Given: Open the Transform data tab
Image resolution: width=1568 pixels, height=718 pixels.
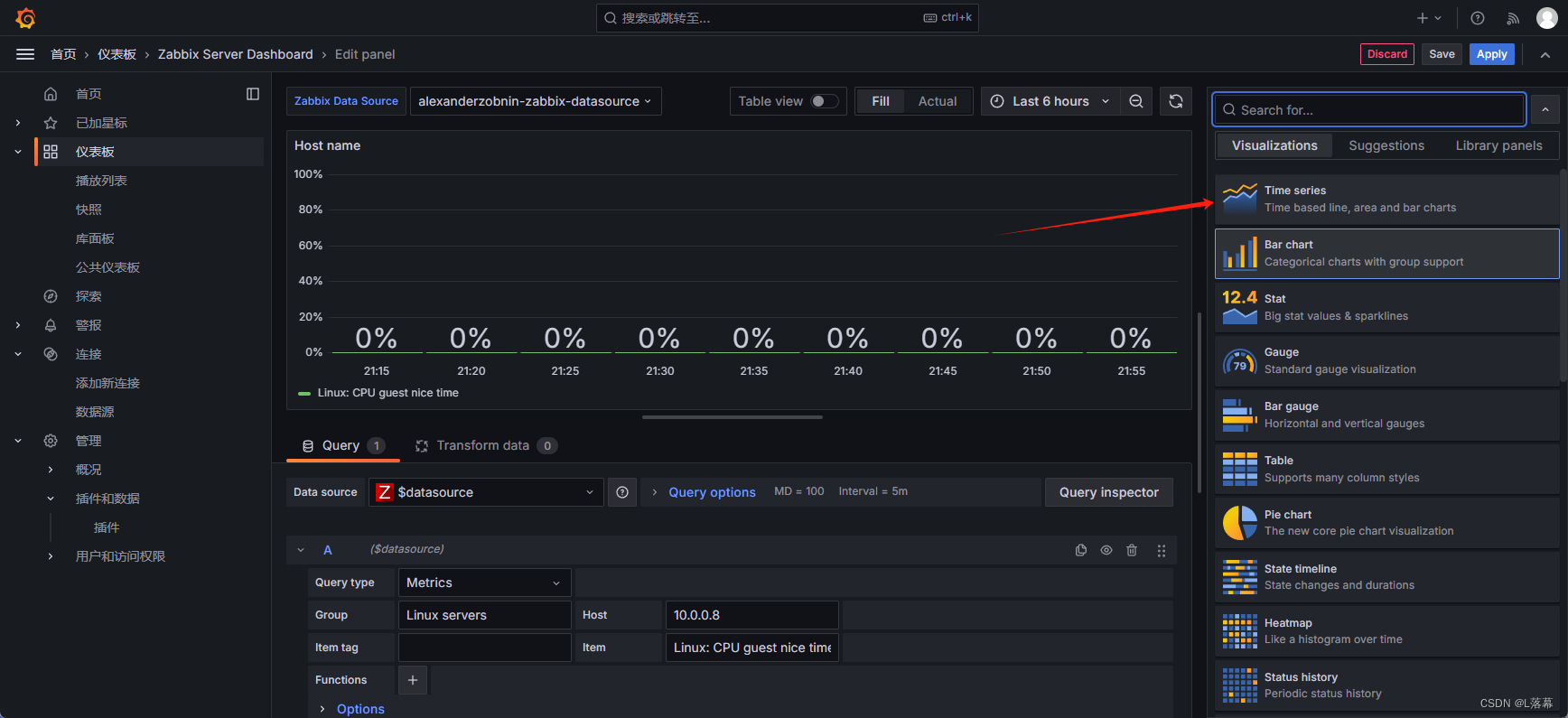Looking at the screenshot, I should tap(485, 445).
